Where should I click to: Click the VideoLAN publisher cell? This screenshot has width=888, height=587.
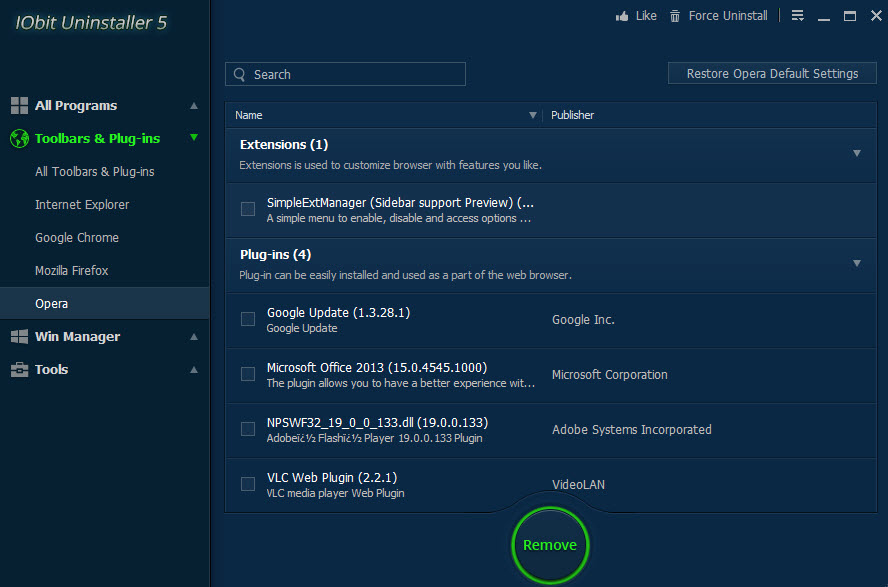pyautogui.click(x=578, y=485)
